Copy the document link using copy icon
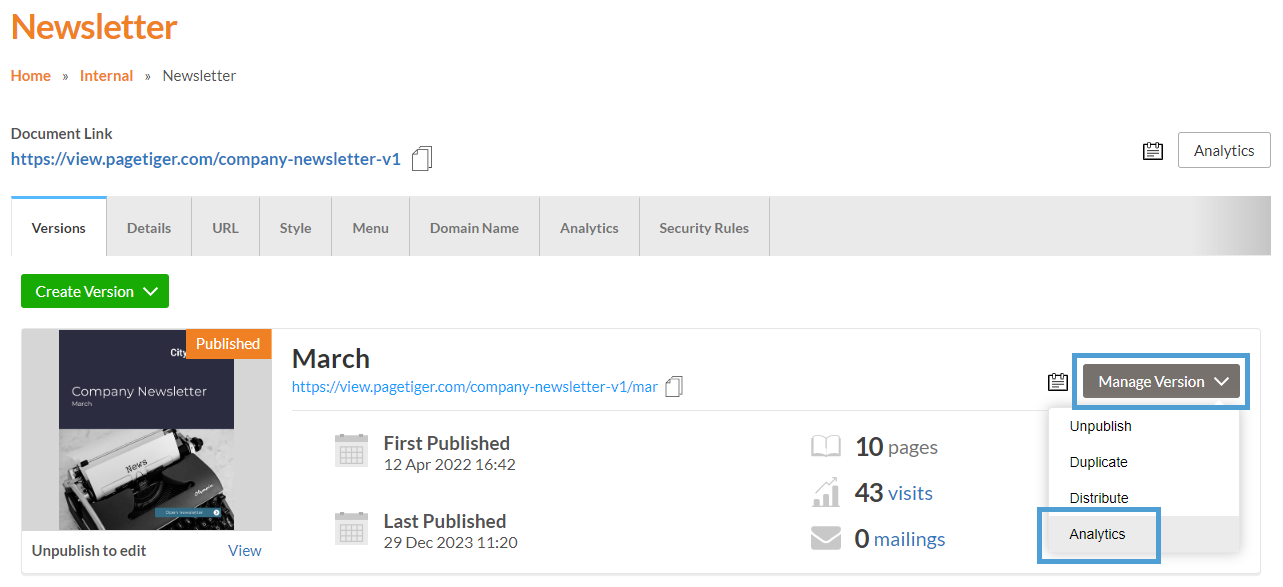Viewport: 1283px width, 587px height. pyautogui.click(x=422, y=159)
